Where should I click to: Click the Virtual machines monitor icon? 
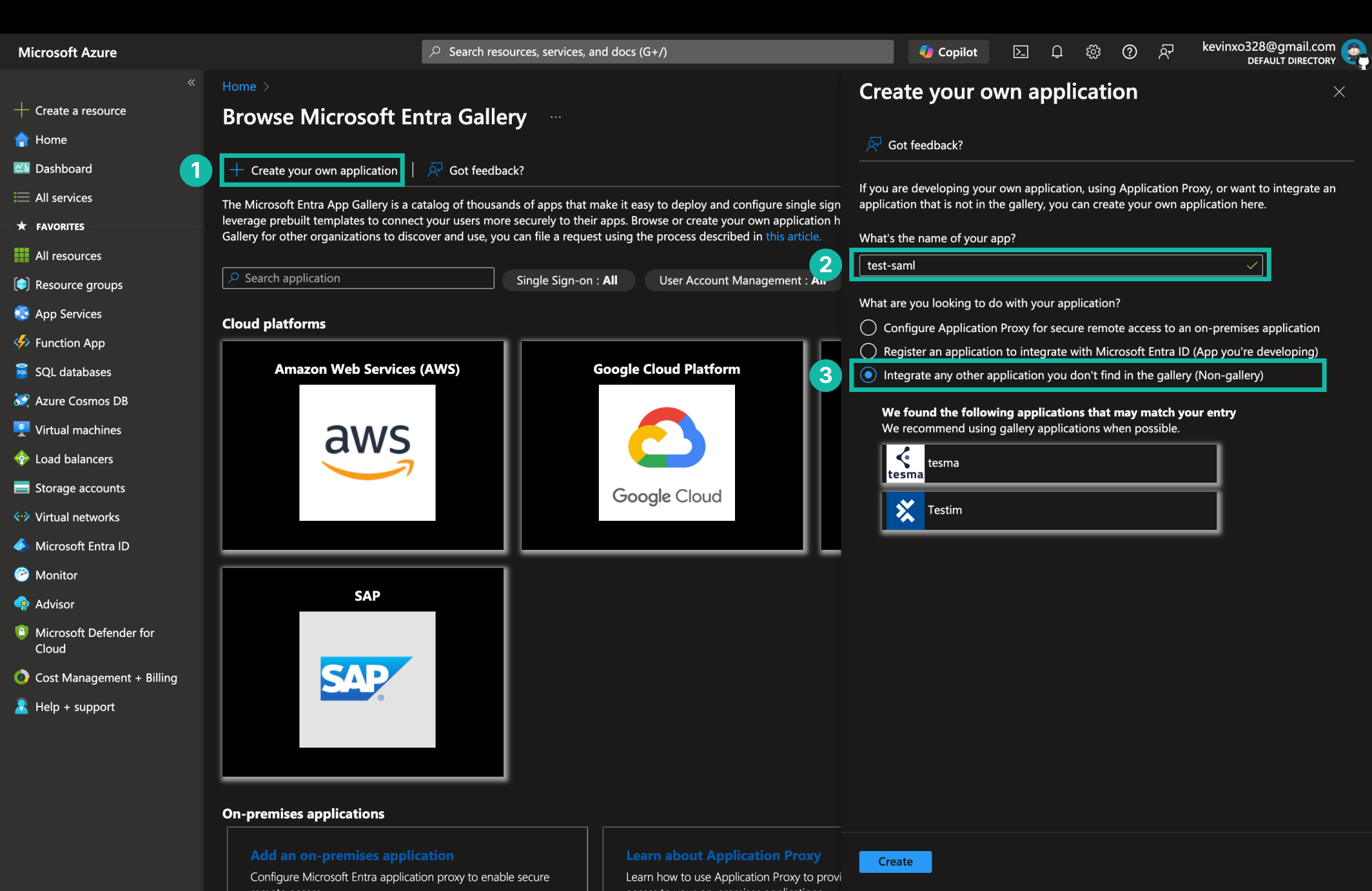pyautogui.click(x=22, y=429)
